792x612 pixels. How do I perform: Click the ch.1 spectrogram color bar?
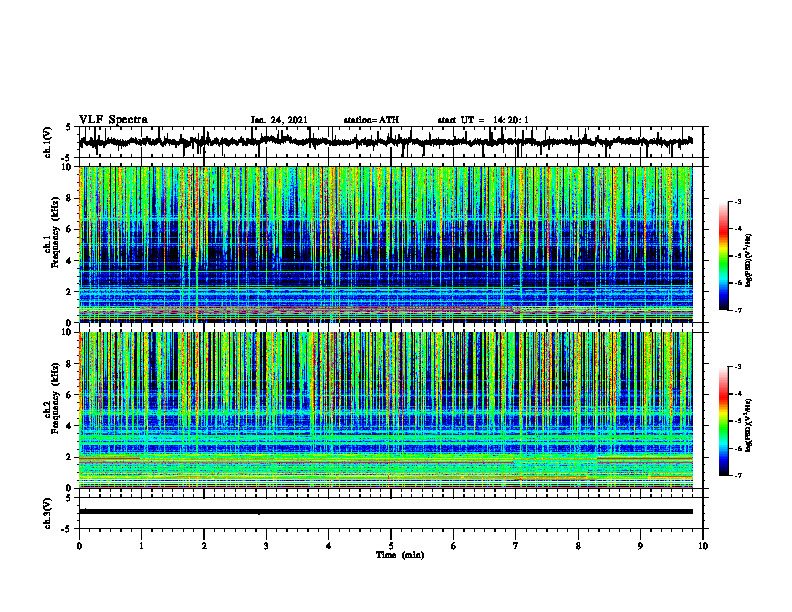coord(723,256)
